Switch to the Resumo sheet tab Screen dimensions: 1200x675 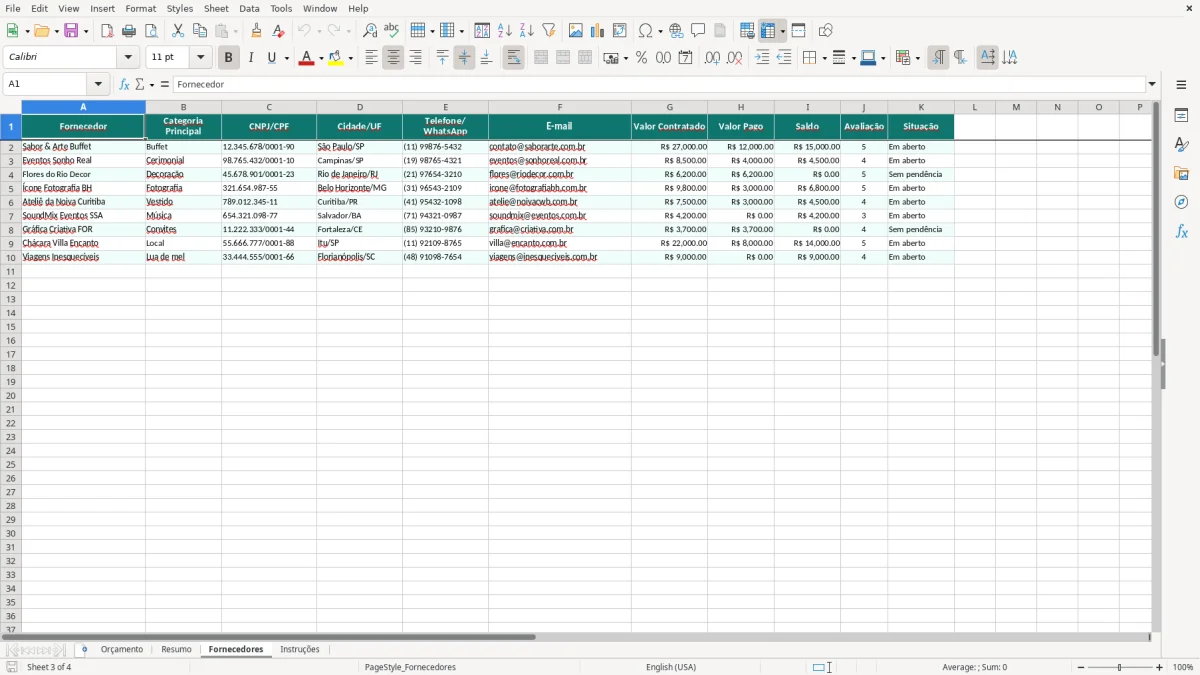[176, 650]
